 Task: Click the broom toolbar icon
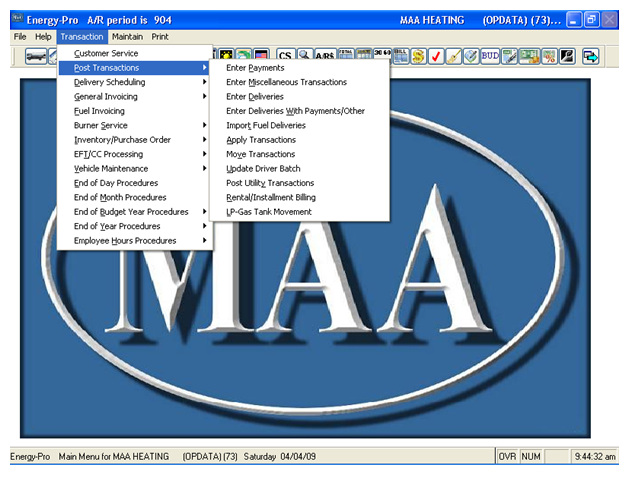tap(454, 56)
